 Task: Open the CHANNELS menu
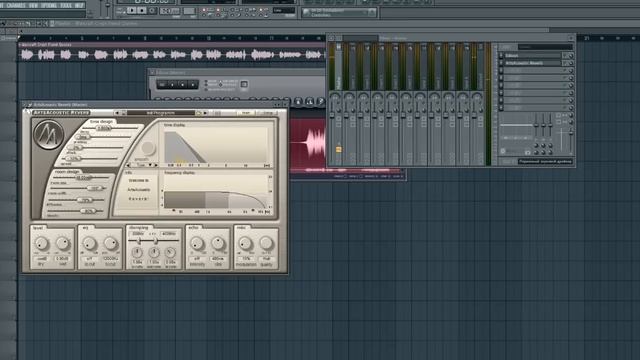pos(16,6)
